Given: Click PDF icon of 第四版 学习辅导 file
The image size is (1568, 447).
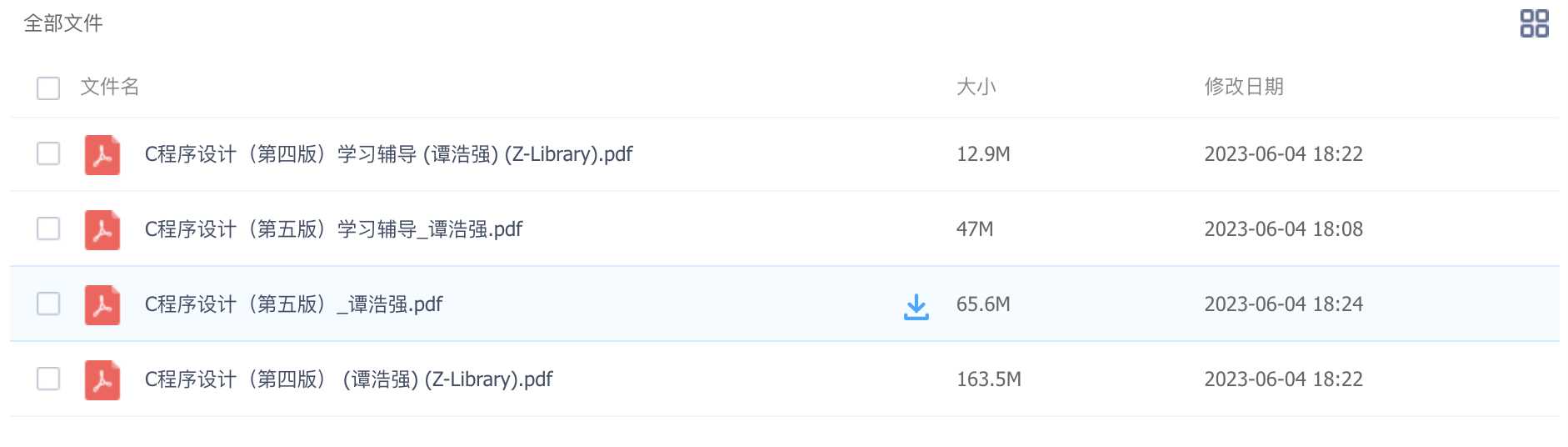Looking at the screenshot, I should click(102, 155).
